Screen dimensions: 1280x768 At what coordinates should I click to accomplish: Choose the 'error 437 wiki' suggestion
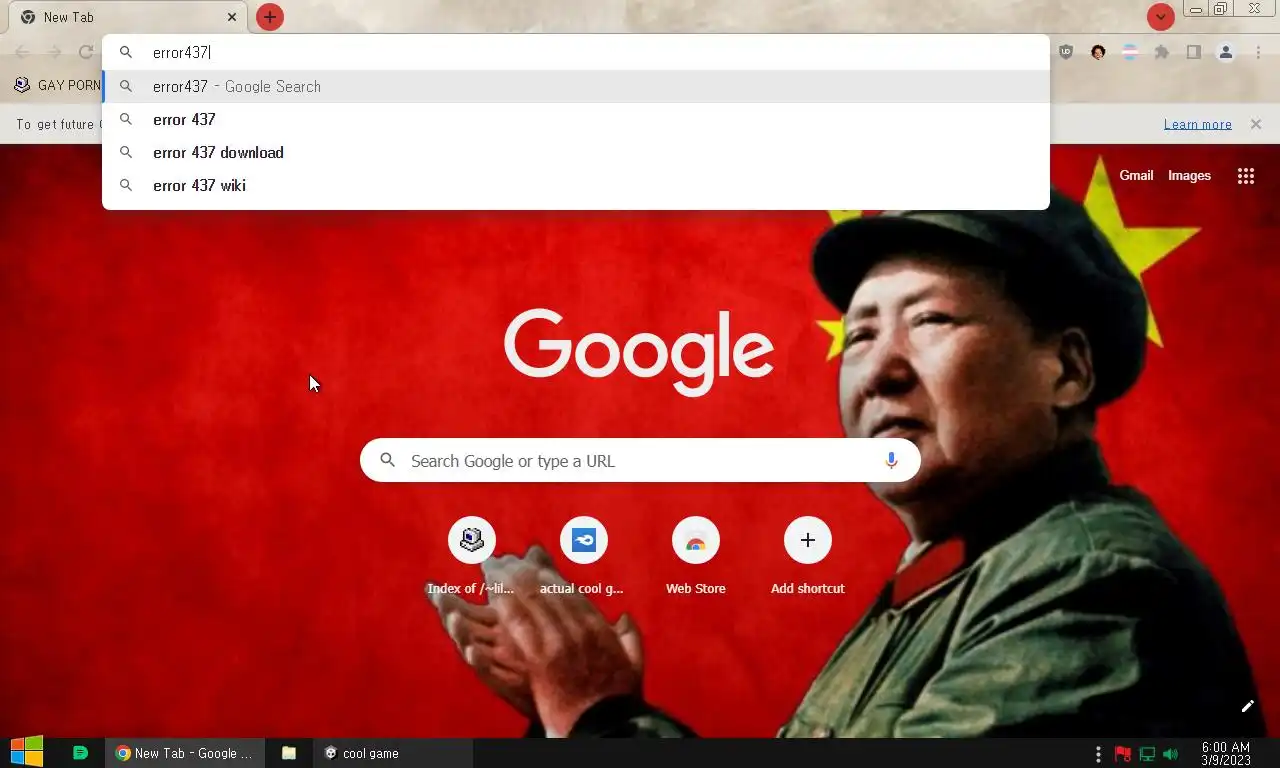pyautogui.click(x=576, y=185)
